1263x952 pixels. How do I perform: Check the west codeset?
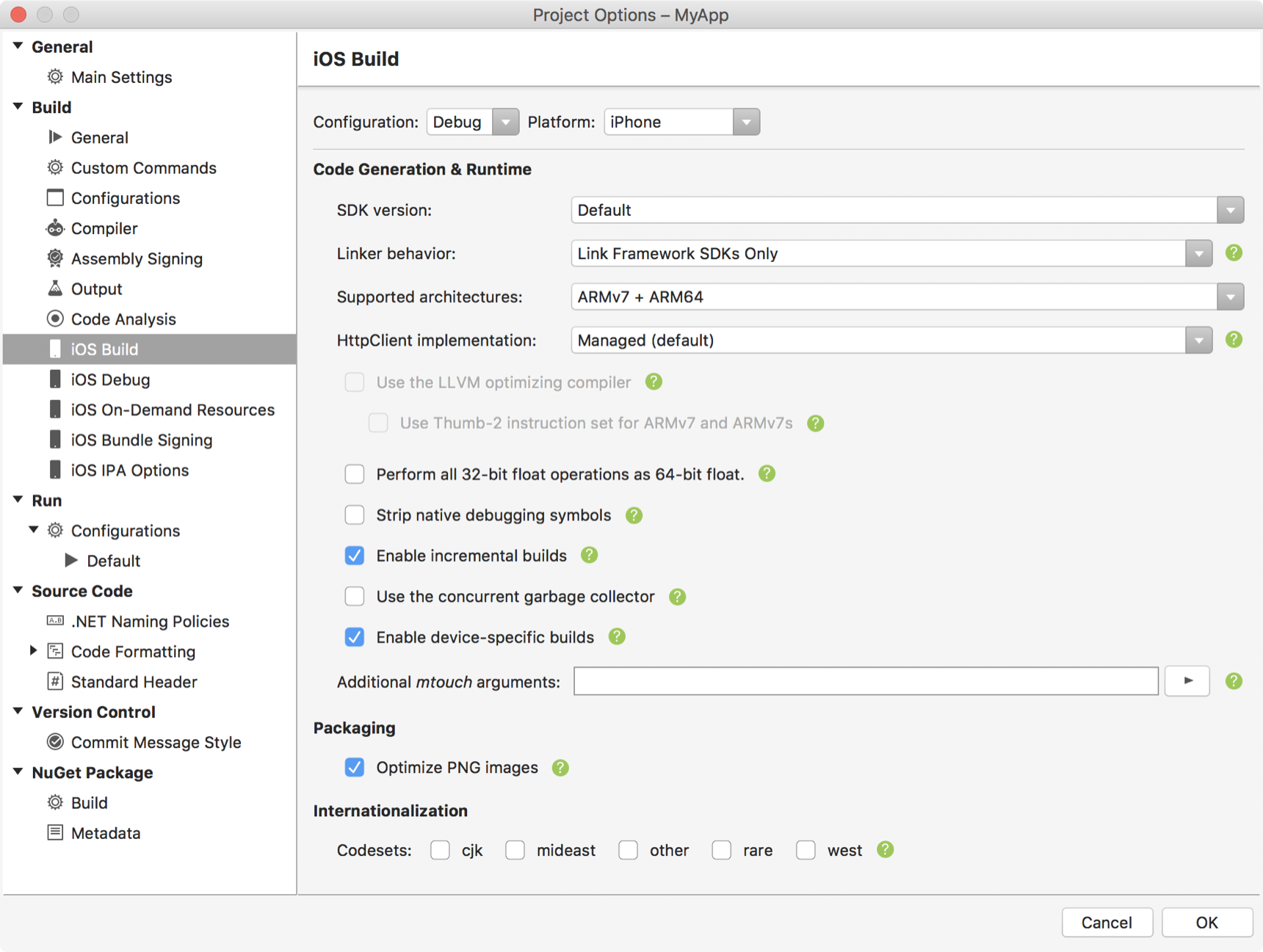(806, 850)
